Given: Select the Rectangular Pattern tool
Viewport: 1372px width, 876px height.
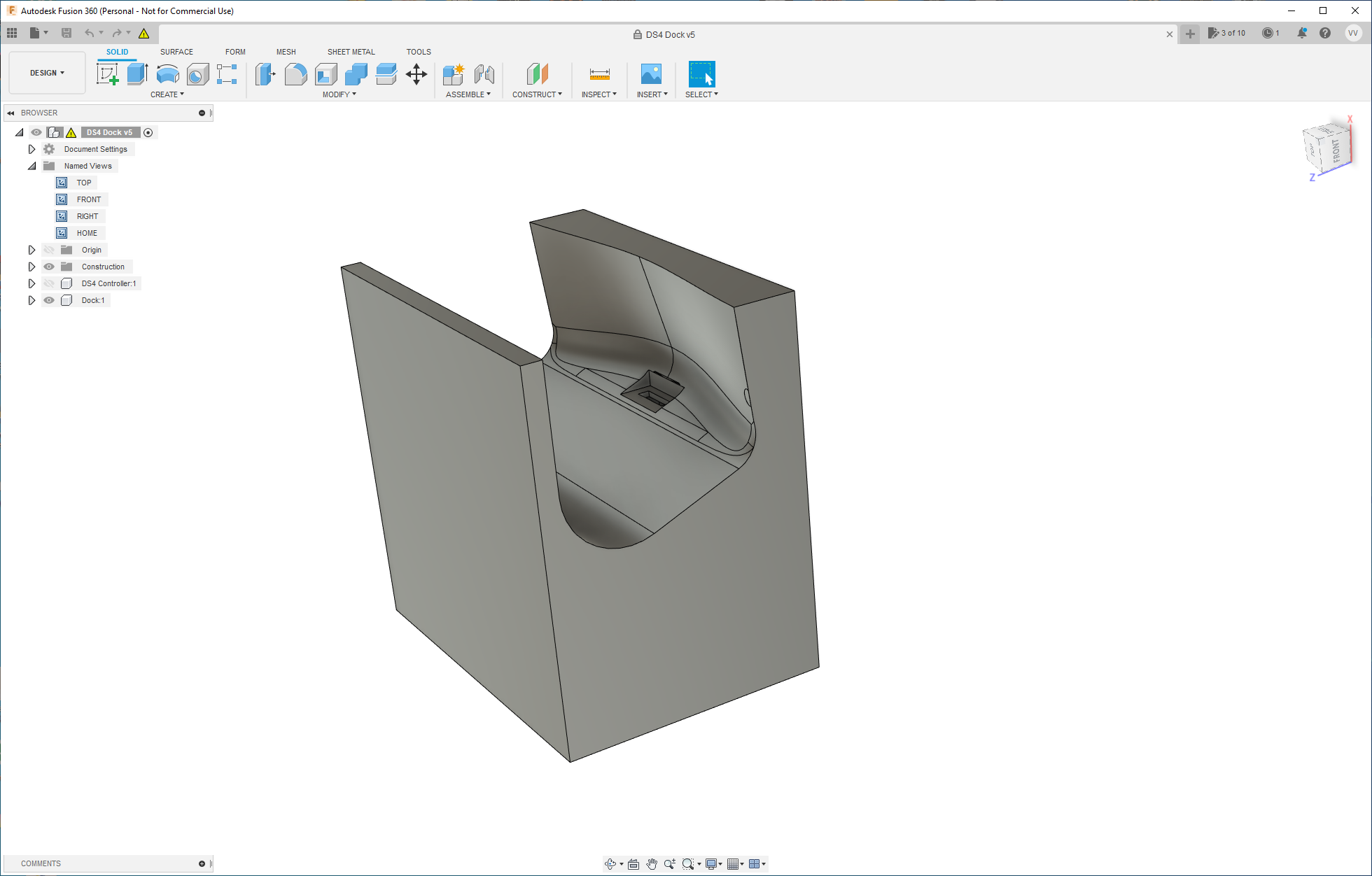Looking at the screenshot, I should click(x=227, y=73).
